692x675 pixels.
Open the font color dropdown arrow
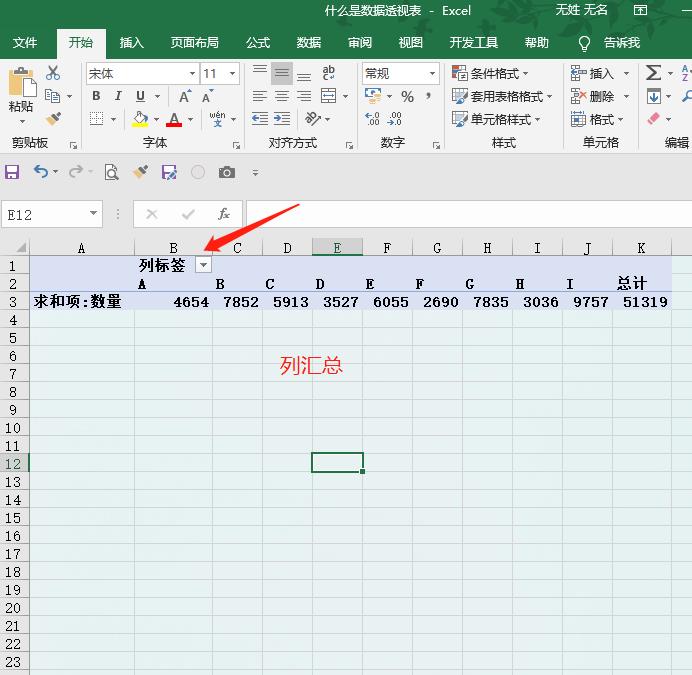pos(191,119)
